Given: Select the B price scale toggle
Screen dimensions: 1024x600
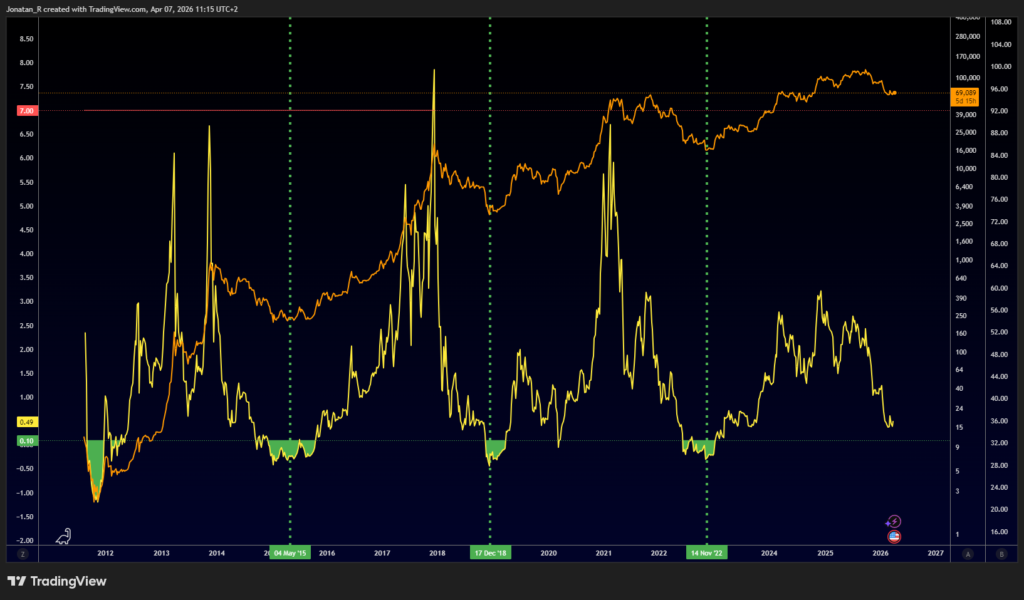Looking at the screenshot, I should pyautogui.click(x=1001, y=554).
